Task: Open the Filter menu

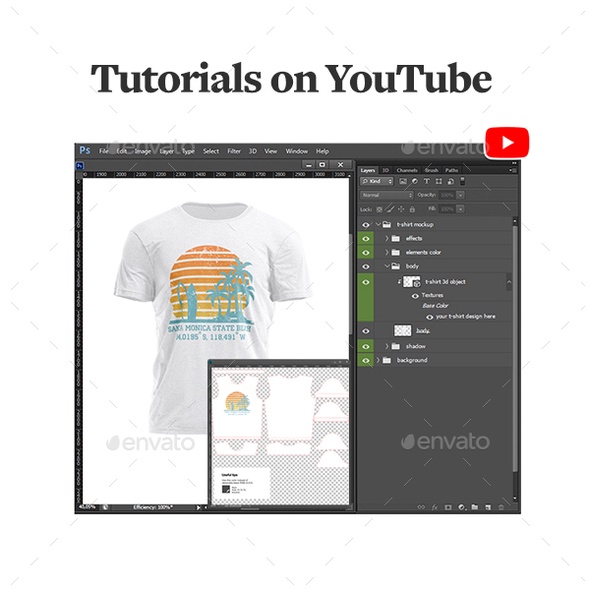Action: (234, 151)
